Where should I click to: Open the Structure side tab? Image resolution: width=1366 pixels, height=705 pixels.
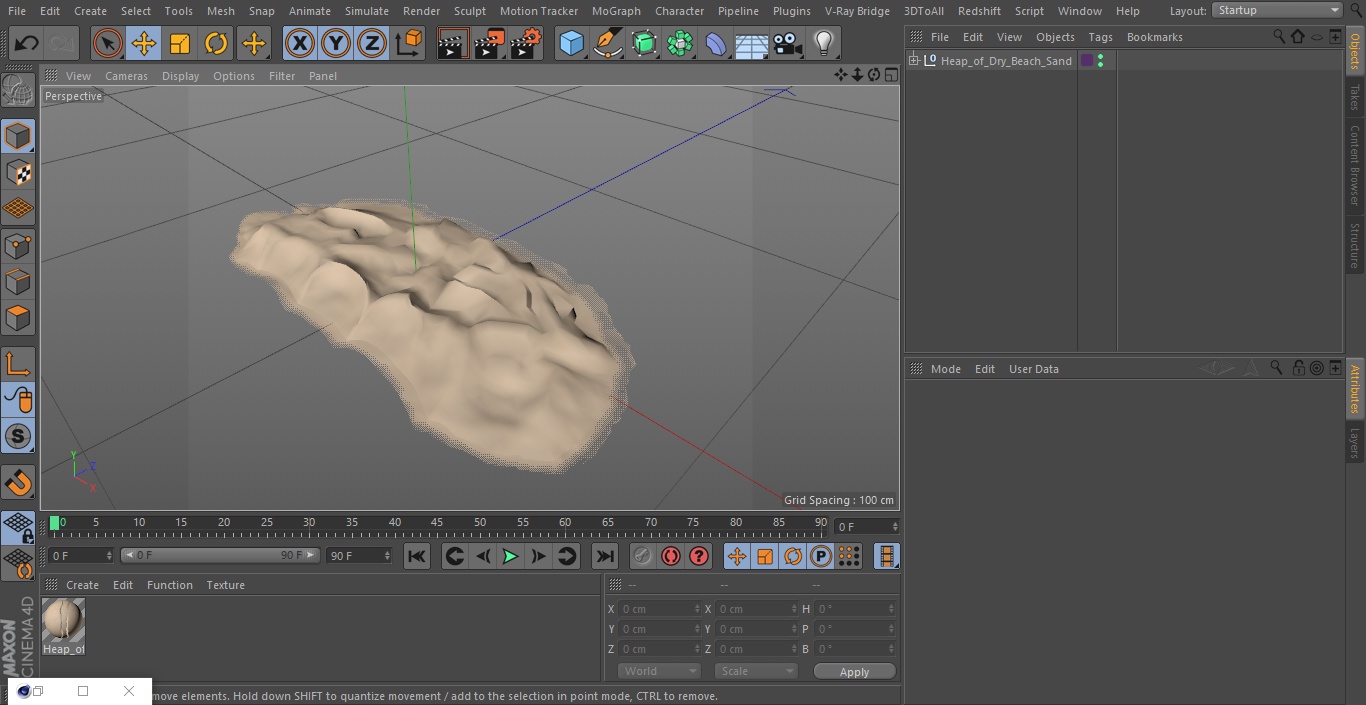click(x=1355, y=246)
